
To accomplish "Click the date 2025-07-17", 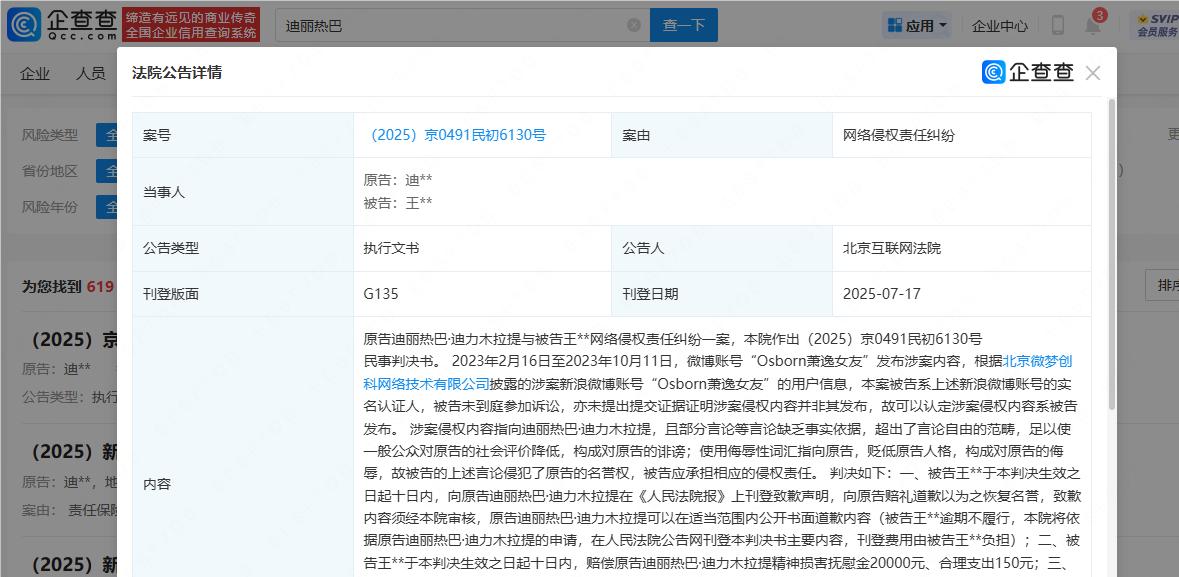I will tap(881, 294).
